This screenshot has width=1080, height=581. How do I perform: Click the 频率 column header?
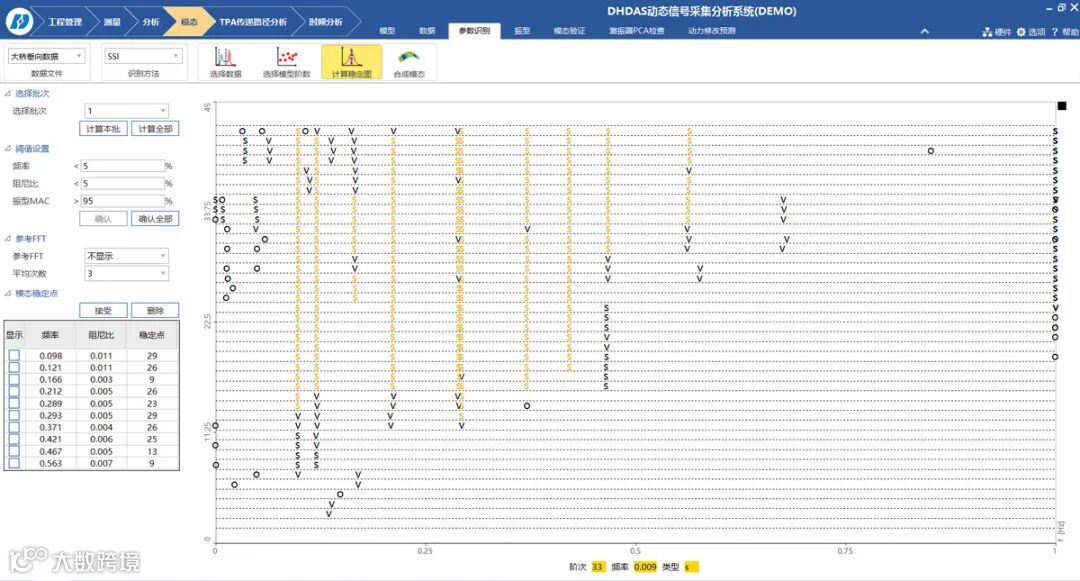point(50,335)
